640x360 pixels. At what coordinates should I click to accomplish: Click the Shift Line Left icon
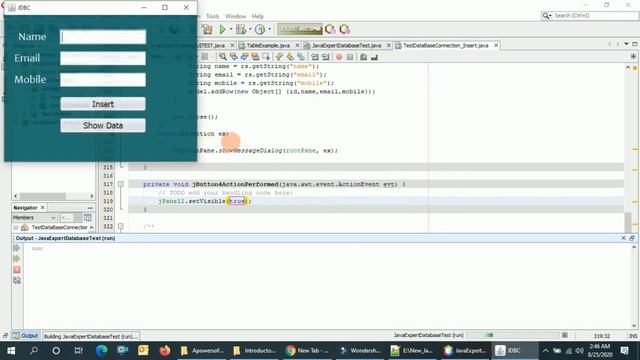point(315,57)
